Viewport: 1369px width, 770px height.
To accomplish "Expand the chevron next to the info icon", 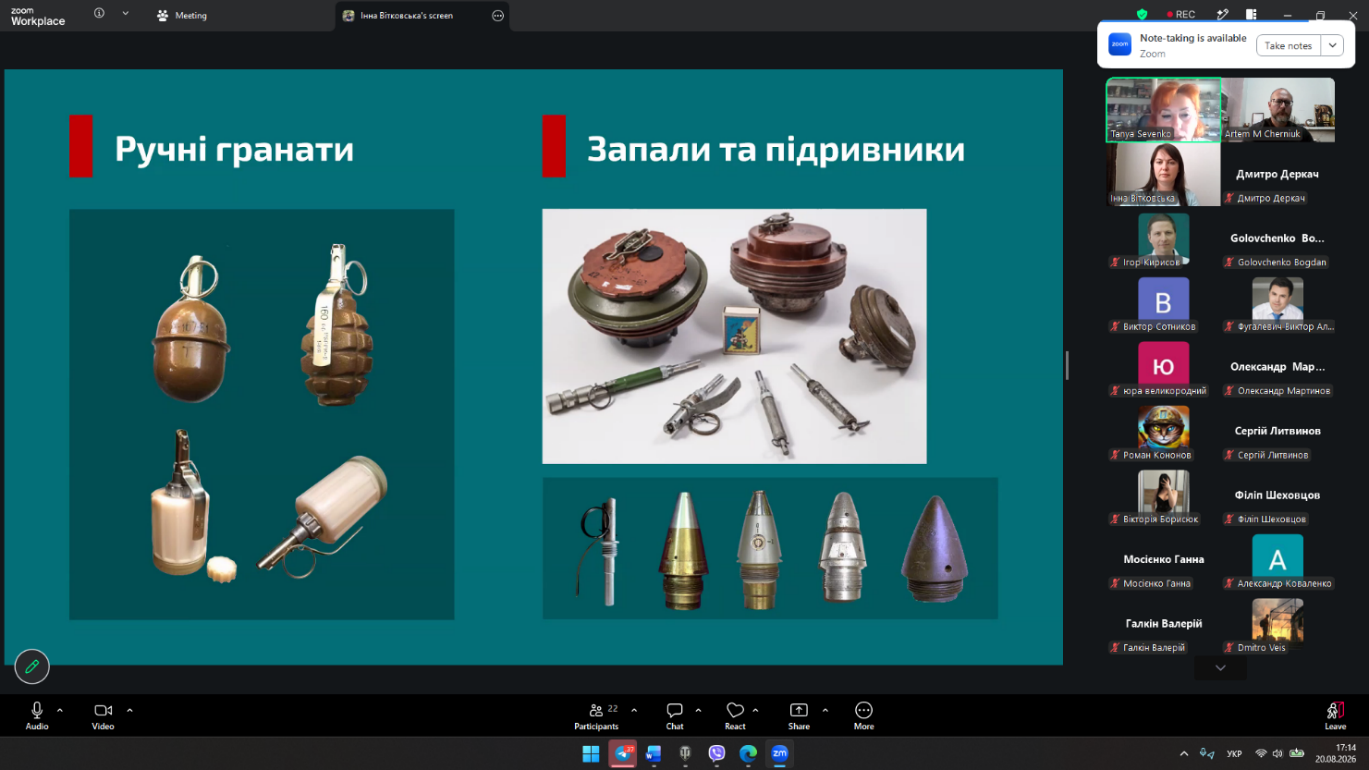I will click(125, 13).
